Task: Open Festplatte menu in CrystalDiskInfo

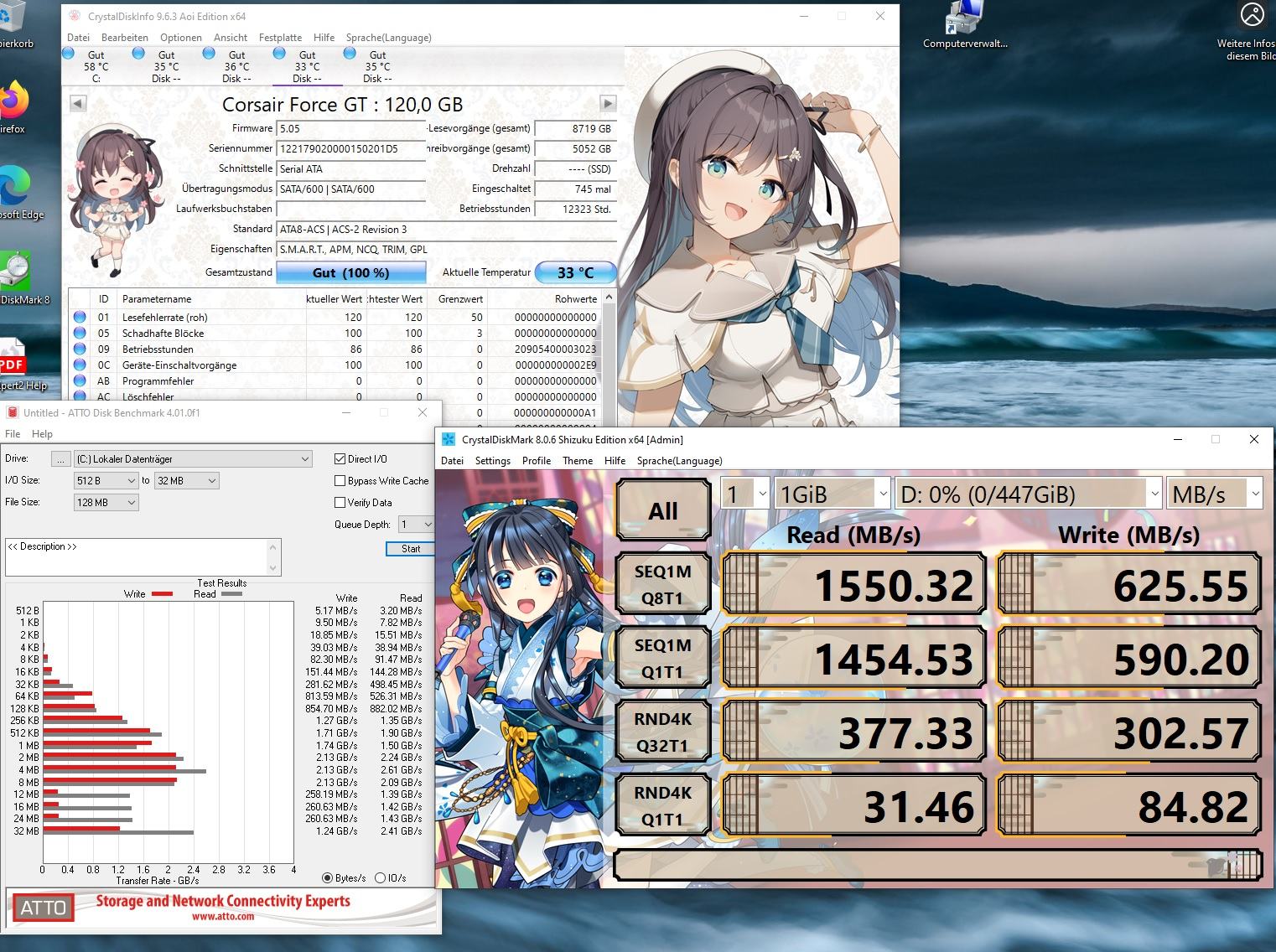Action: [x=280, y=37]
